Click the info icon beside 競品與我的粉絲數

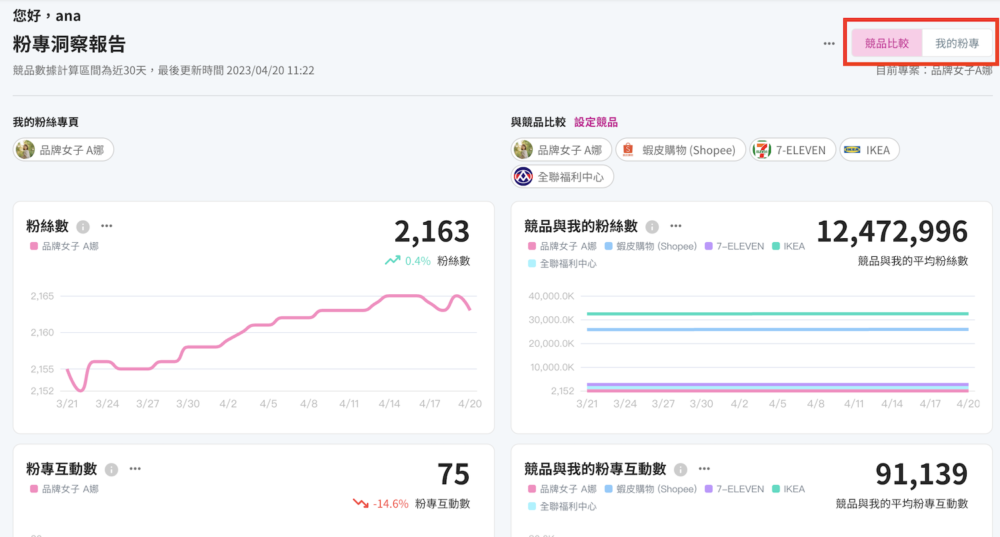coord(652,227)
